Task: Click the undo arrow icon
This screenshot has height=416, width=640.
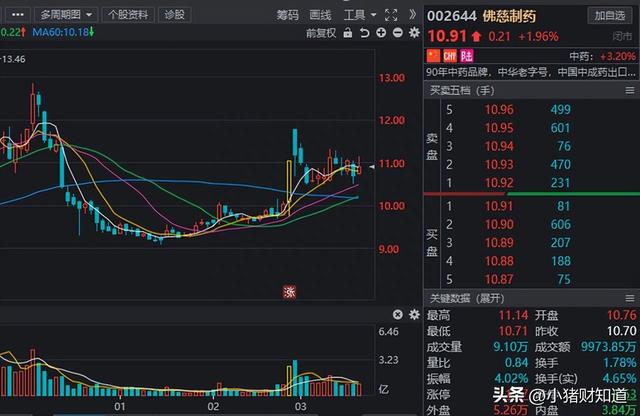Action: (x=364, y=33)
